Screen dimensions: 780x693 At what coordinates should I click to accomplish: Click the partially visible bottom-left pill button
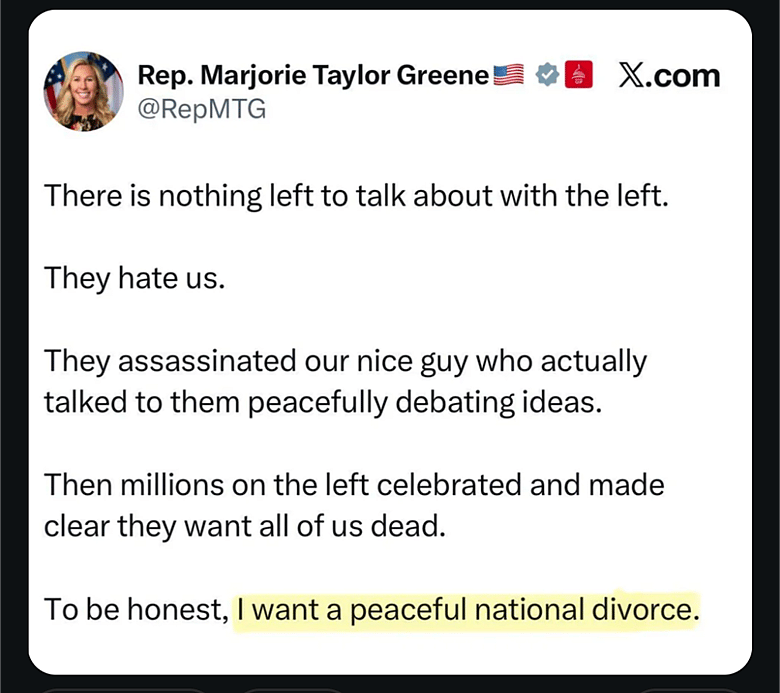coord(122,691)
